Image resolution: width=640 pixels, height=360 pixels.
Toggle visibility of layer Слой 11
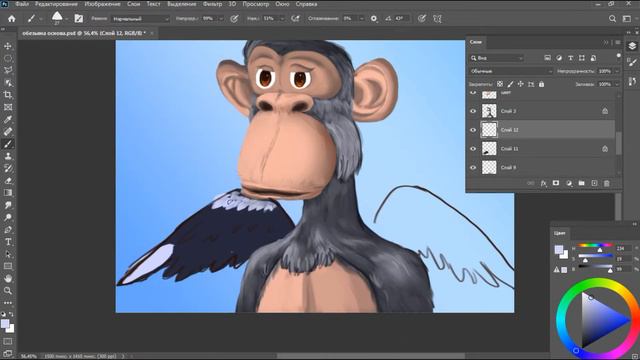click(x=473, y=149)
